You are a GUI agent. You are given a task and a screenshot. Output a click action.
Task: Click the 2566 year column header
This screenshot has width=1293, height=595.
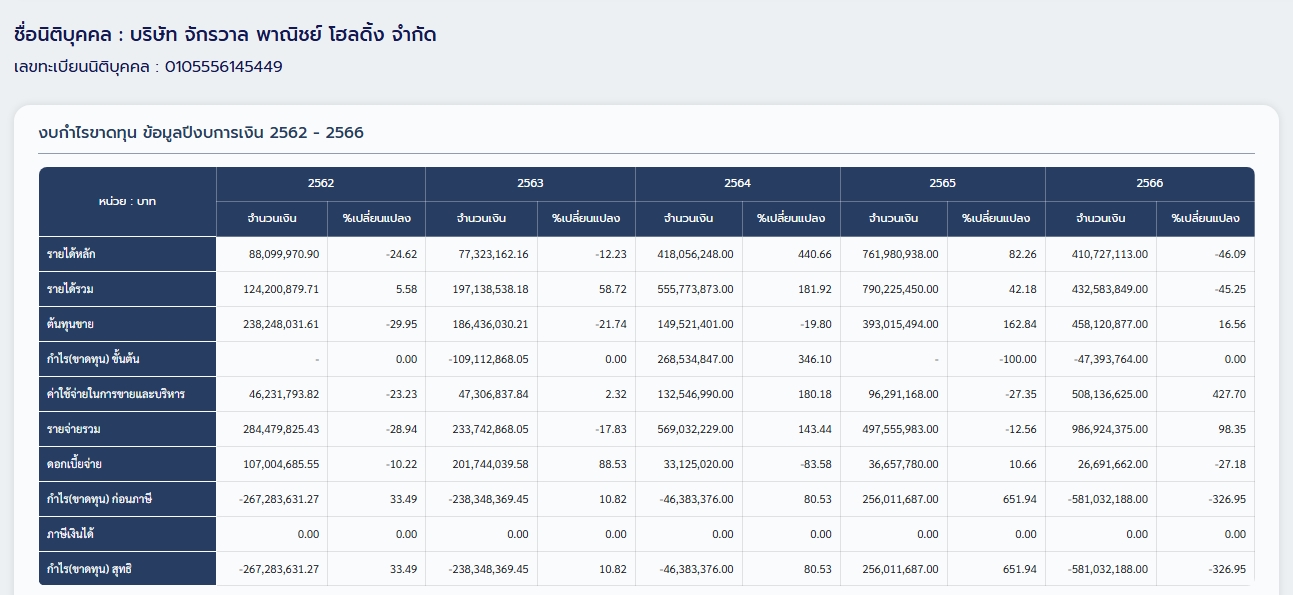[x=1149, y=183]
